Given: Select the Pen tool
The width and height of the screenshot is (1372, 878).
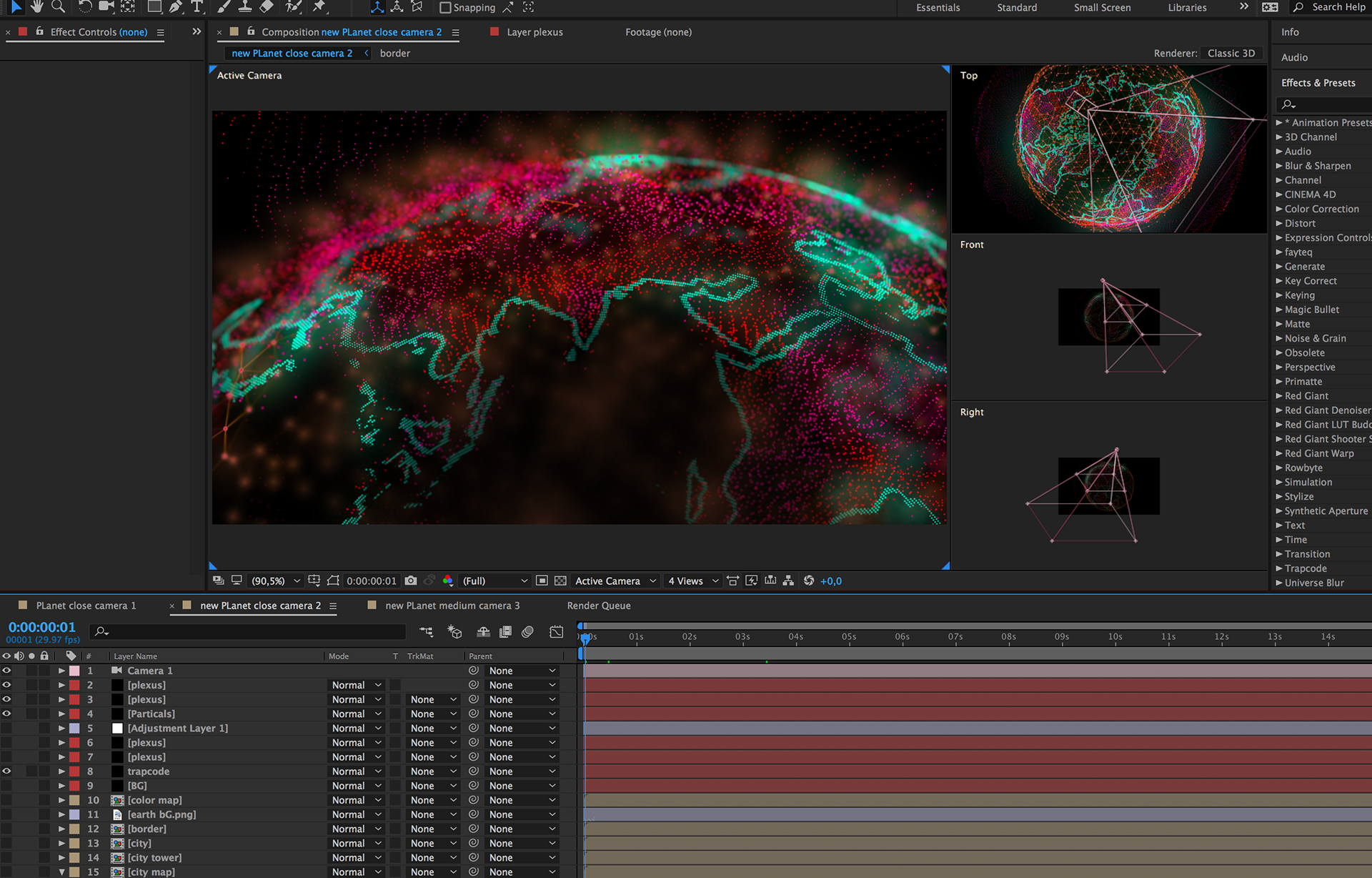Looking at the screenshot, I should coord(176,7).
